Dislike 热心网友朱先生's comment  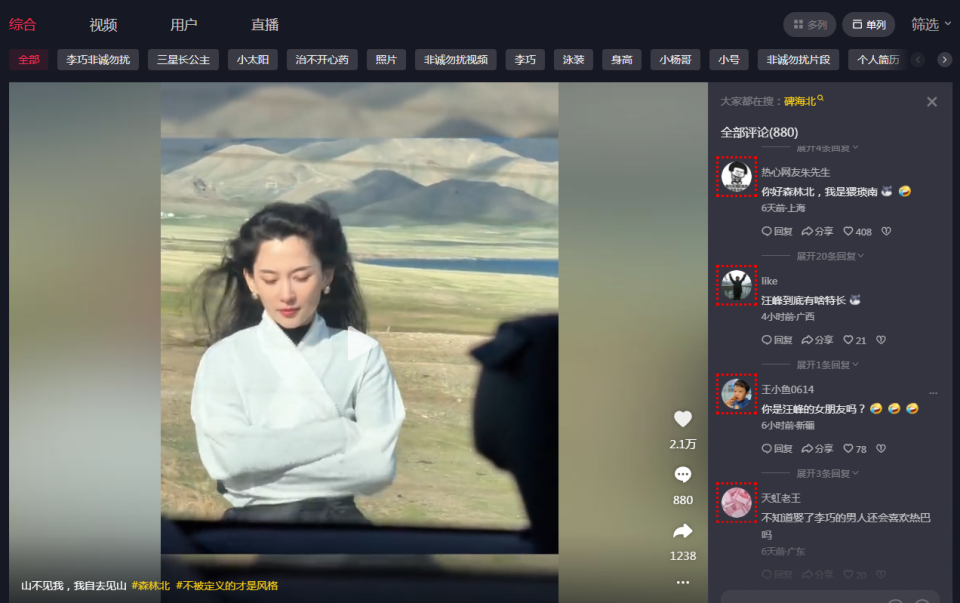pyautogui.click(x=886, y=231)
